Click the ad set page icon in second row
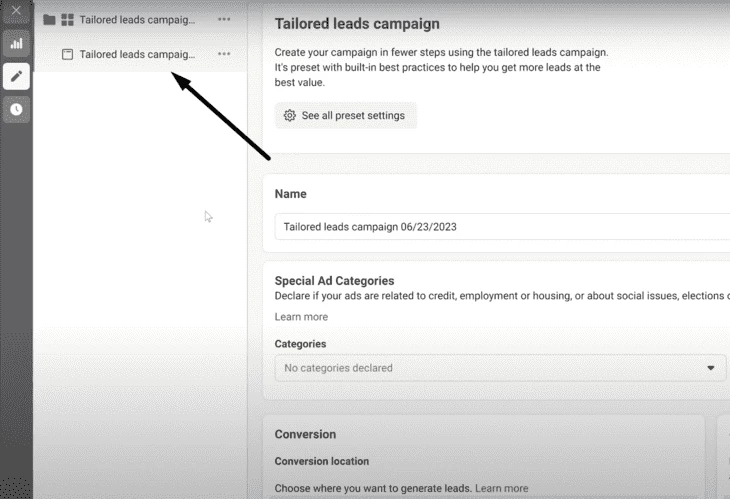The width and height of the screenshot is (730, 499). (68, 54)
